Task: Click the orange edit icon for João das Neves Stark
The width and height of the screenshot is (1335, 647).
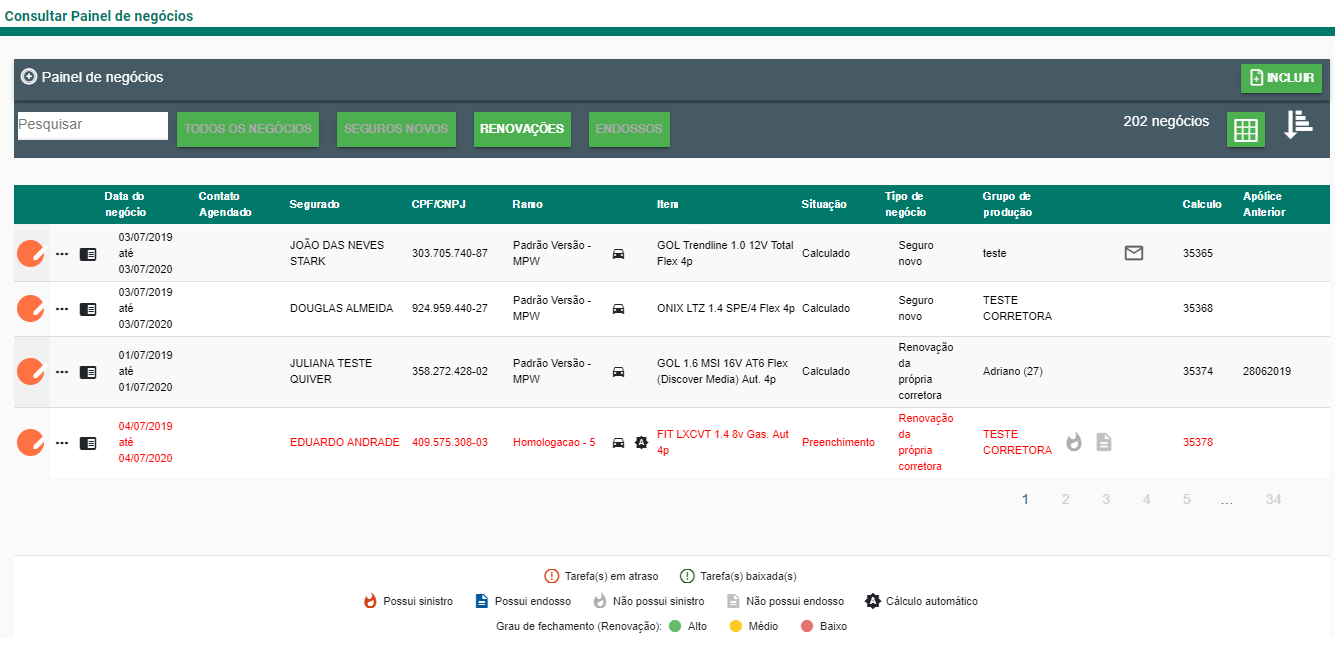Action: pyautogui.click(x=31, y=254)
